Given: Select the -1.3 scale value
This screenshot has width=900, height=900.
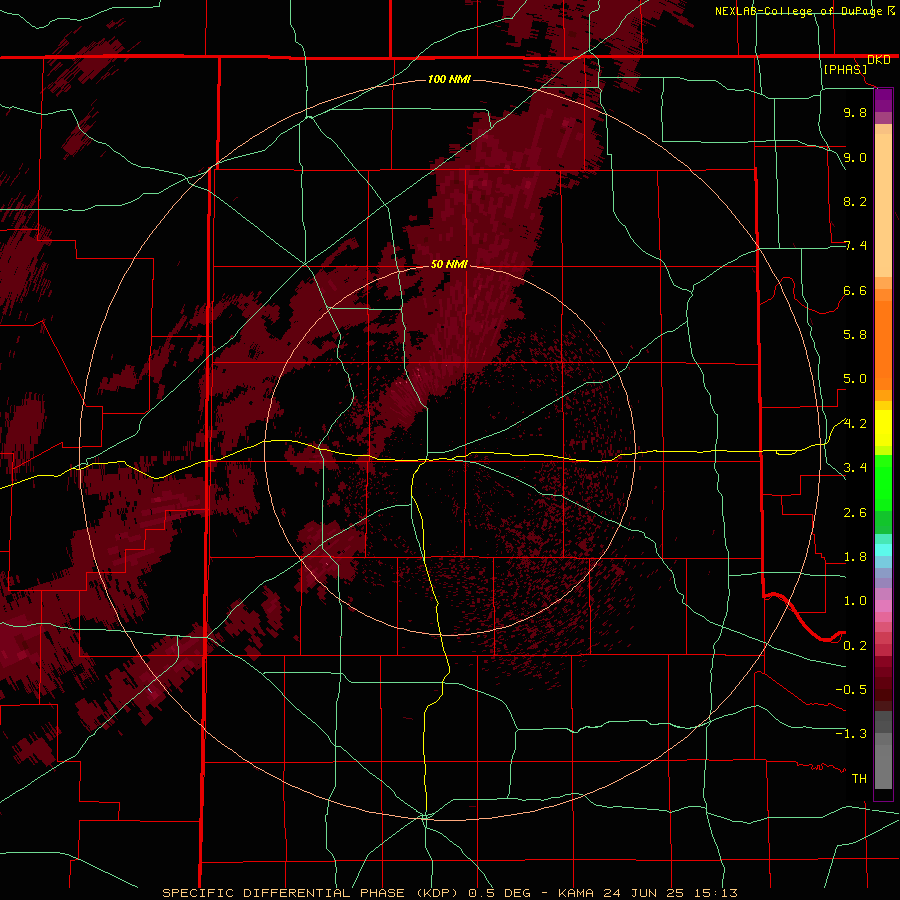Looking at the screenshot, I should click(851, 734).
